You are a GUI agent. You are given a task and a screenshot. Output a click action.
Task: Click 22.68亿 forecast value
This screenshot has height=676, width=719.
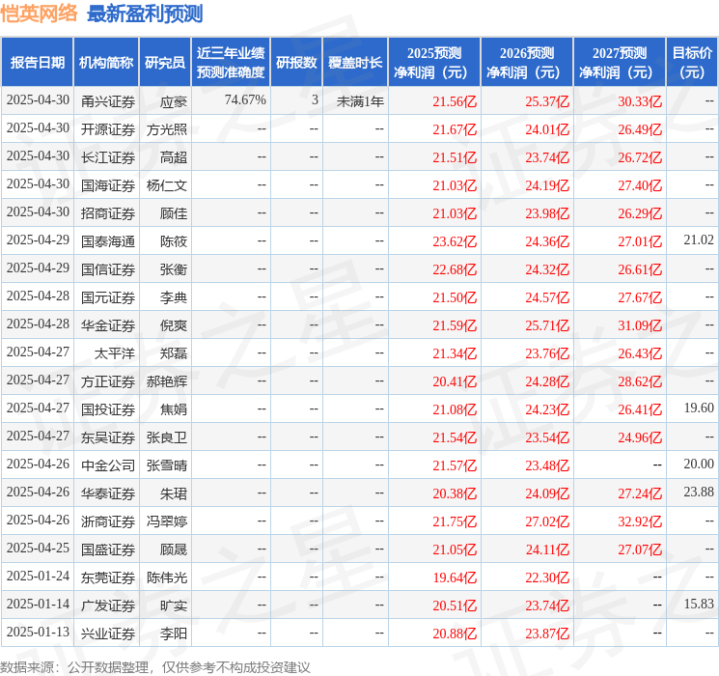coord(454,269)
